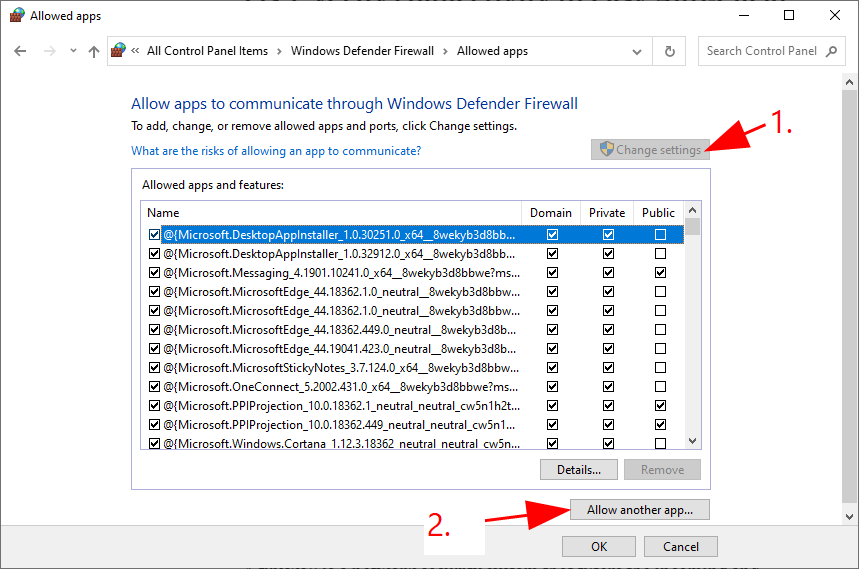
Task: Open the recent locations dropdown arrow
Action: (x=72, y=51)
